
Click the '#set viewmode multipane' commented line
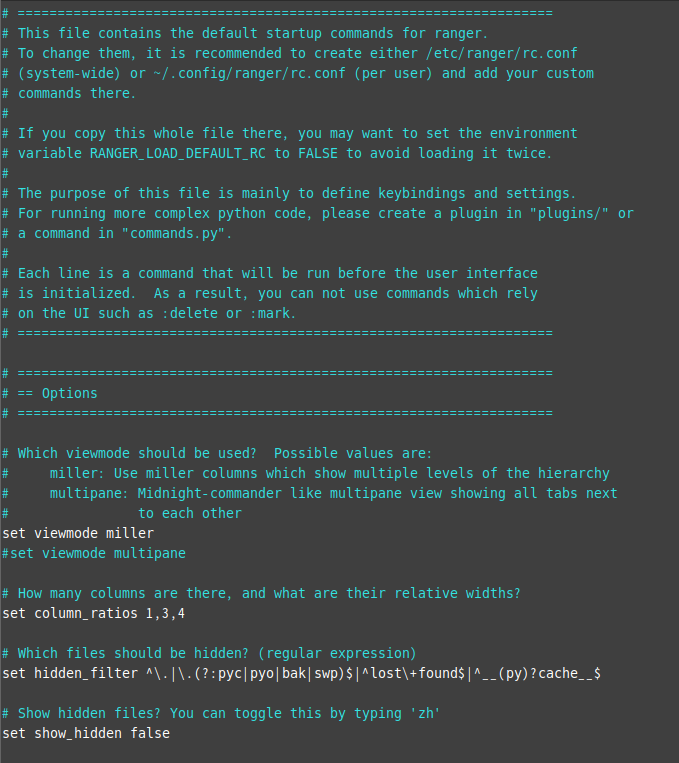(x=94, y=553)
